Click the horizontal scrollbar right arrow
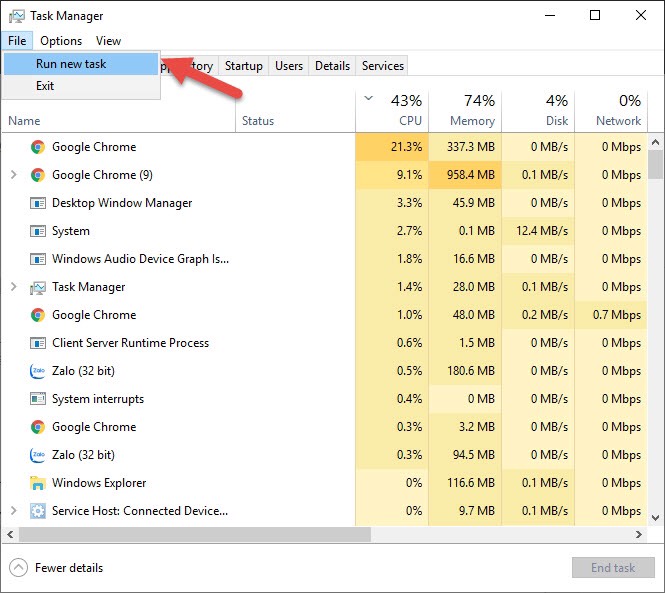665x593 pixels. pyautogui.click(x=639, y=534)
